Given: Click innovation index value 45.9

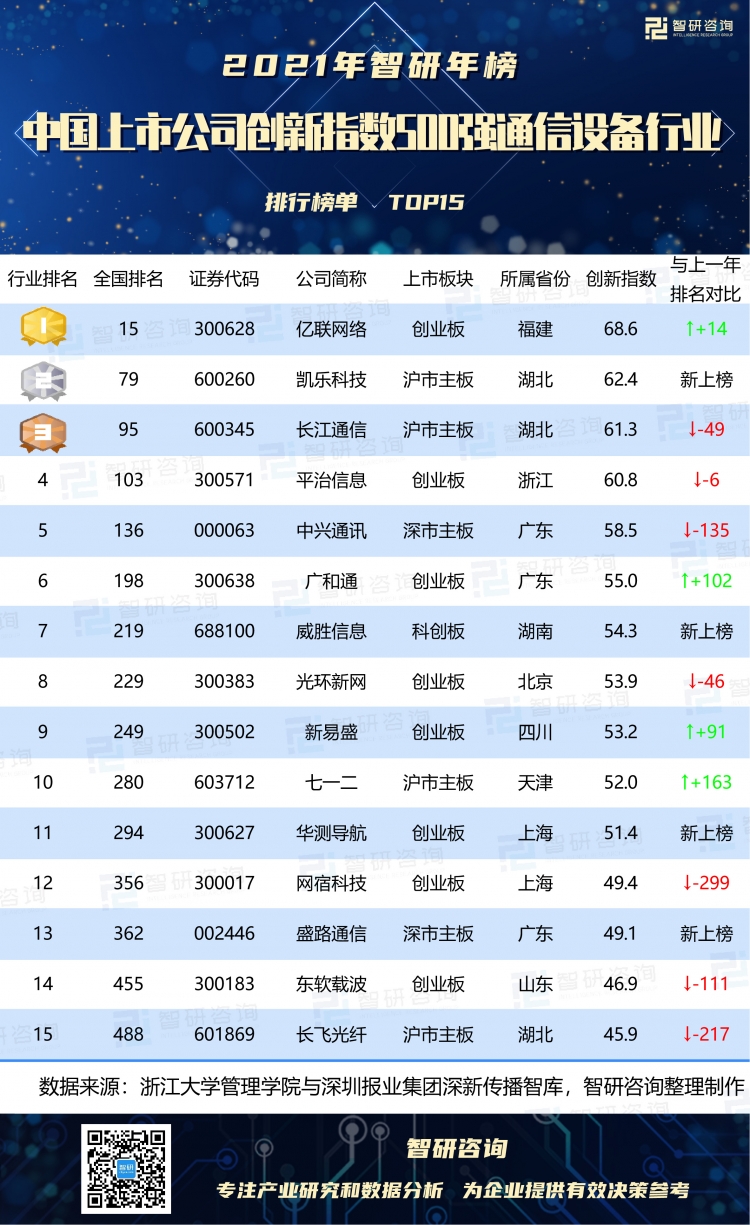Looking at the screenshot, I should pyautogui.click(x=621, y=1034).
